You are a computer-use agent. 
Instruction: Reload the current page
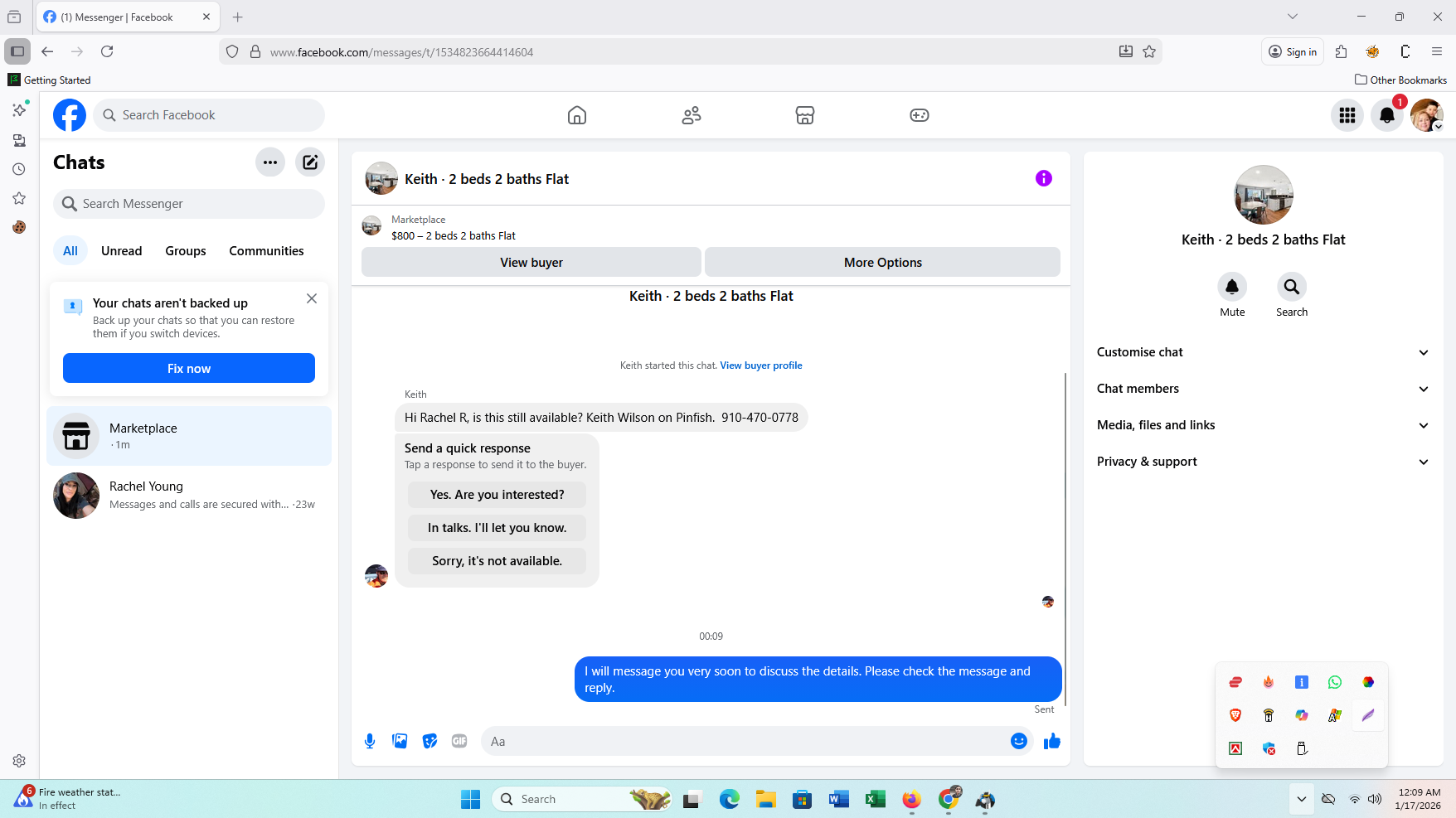pos(107,51)
